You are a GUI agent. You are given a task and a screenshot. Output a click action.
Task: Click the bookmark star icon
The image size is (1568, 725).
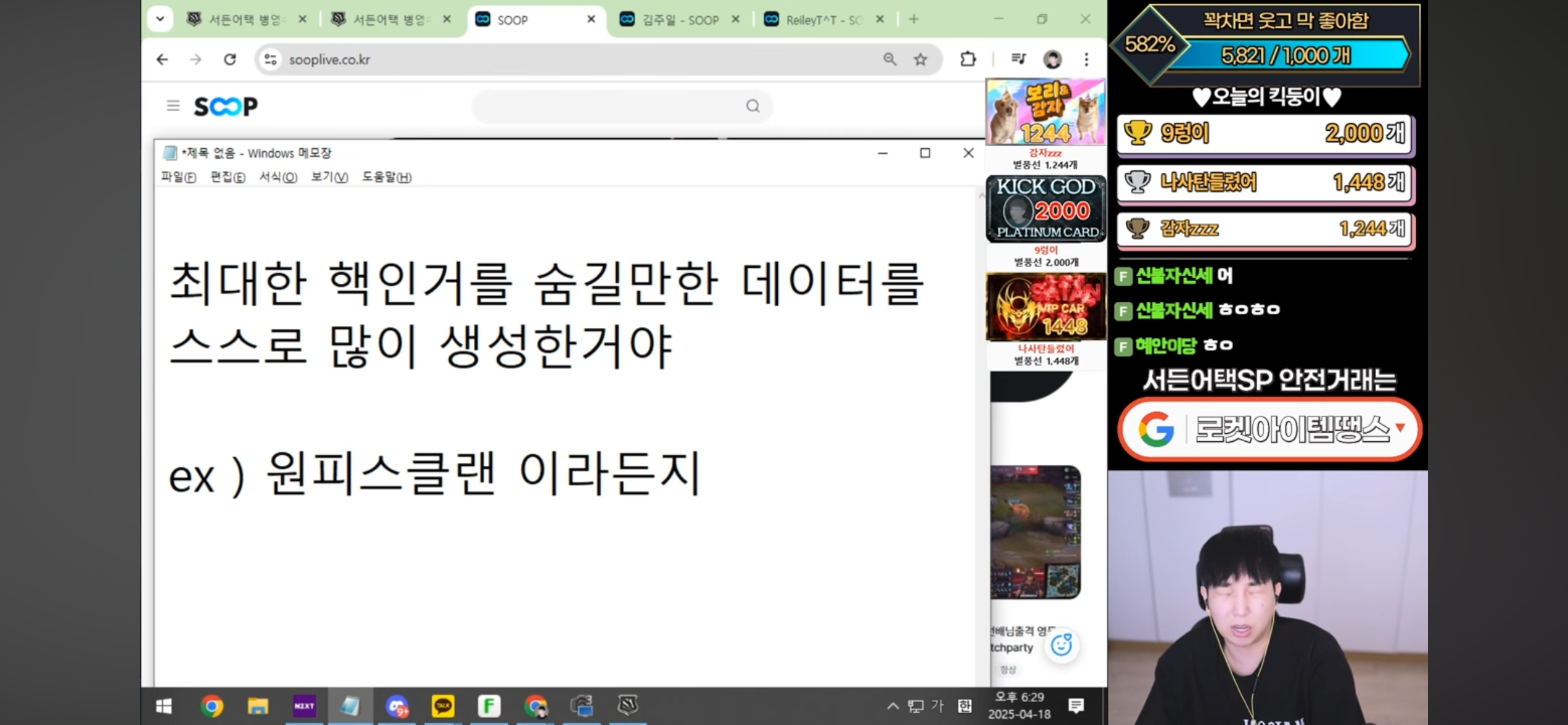tap(920, 59)
